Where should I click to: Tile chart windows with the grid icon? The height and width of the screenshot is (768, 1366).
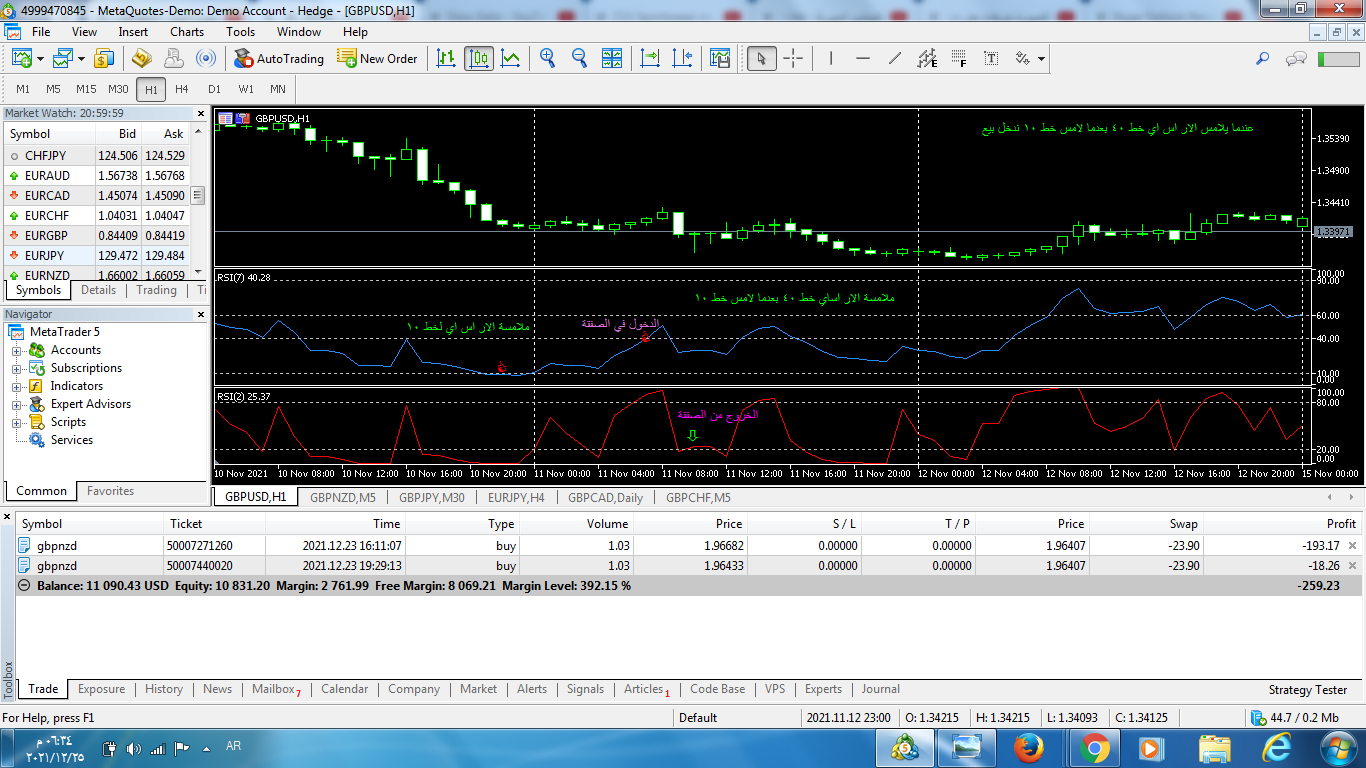[x=612, y=58]
